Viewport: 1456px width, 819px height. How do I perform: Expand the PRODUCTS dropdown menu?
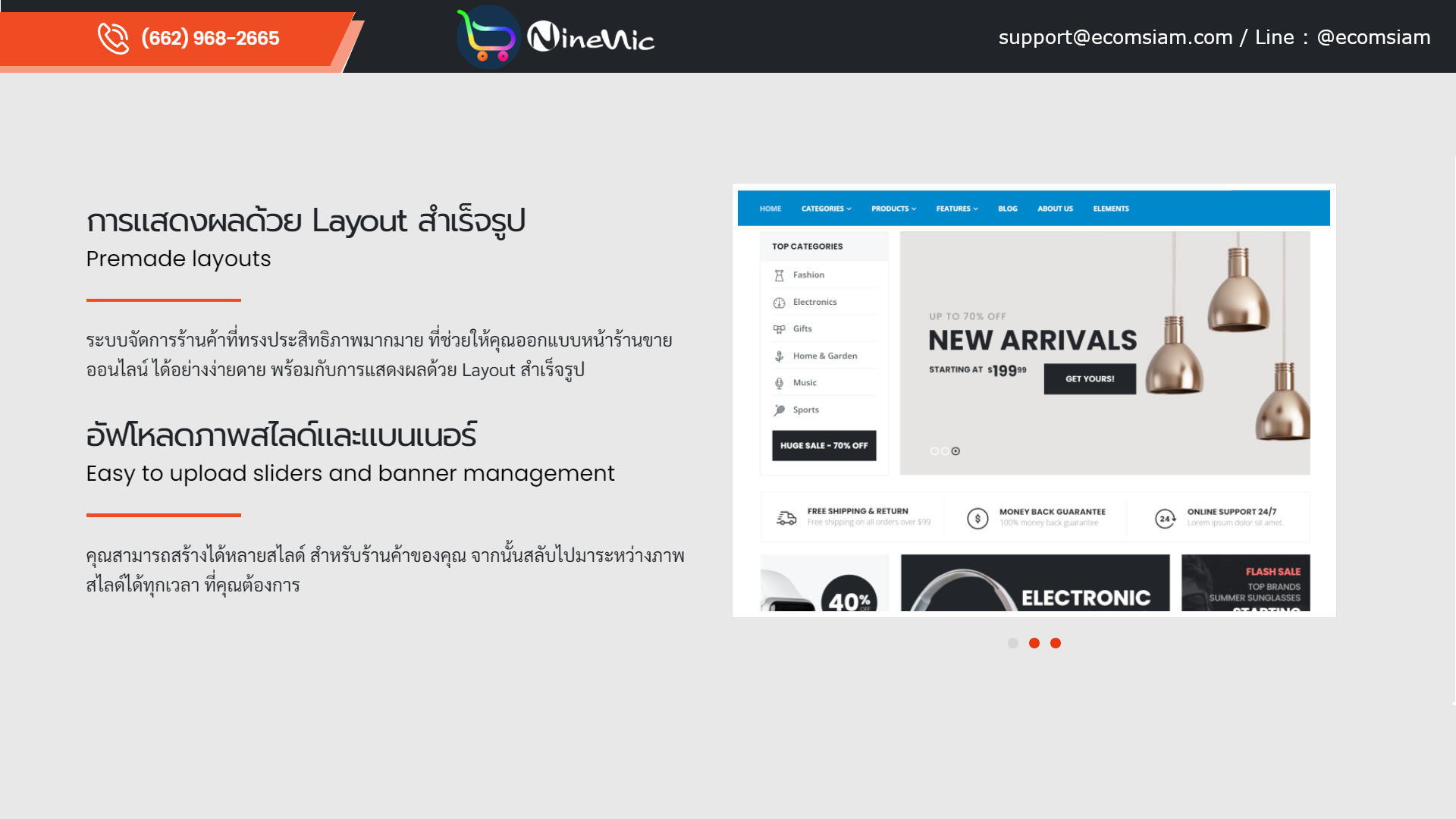pyautogui.click(x=893, y=208)
